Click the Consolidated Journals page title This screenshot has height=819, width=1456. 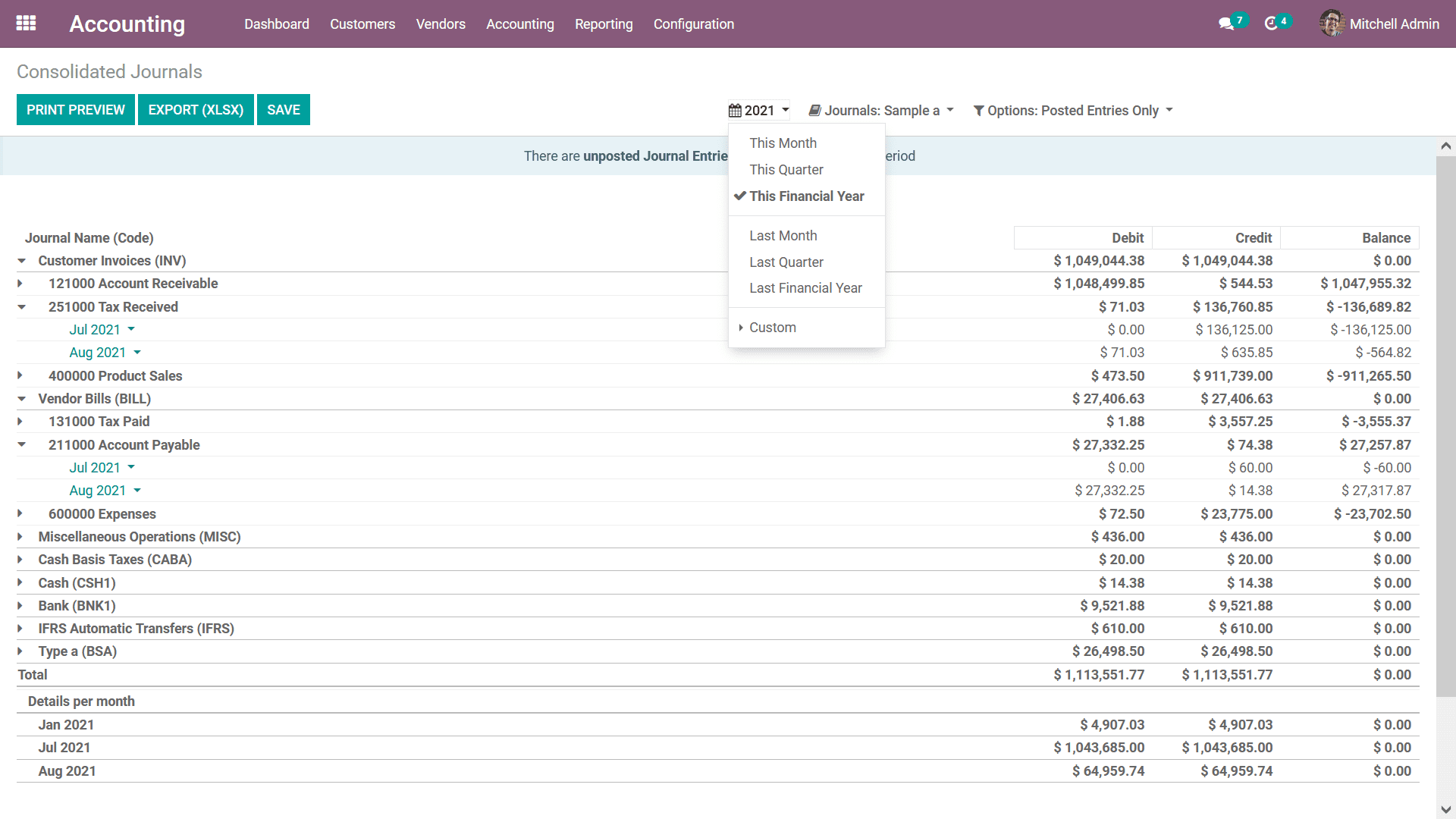[x=109, y=72]
